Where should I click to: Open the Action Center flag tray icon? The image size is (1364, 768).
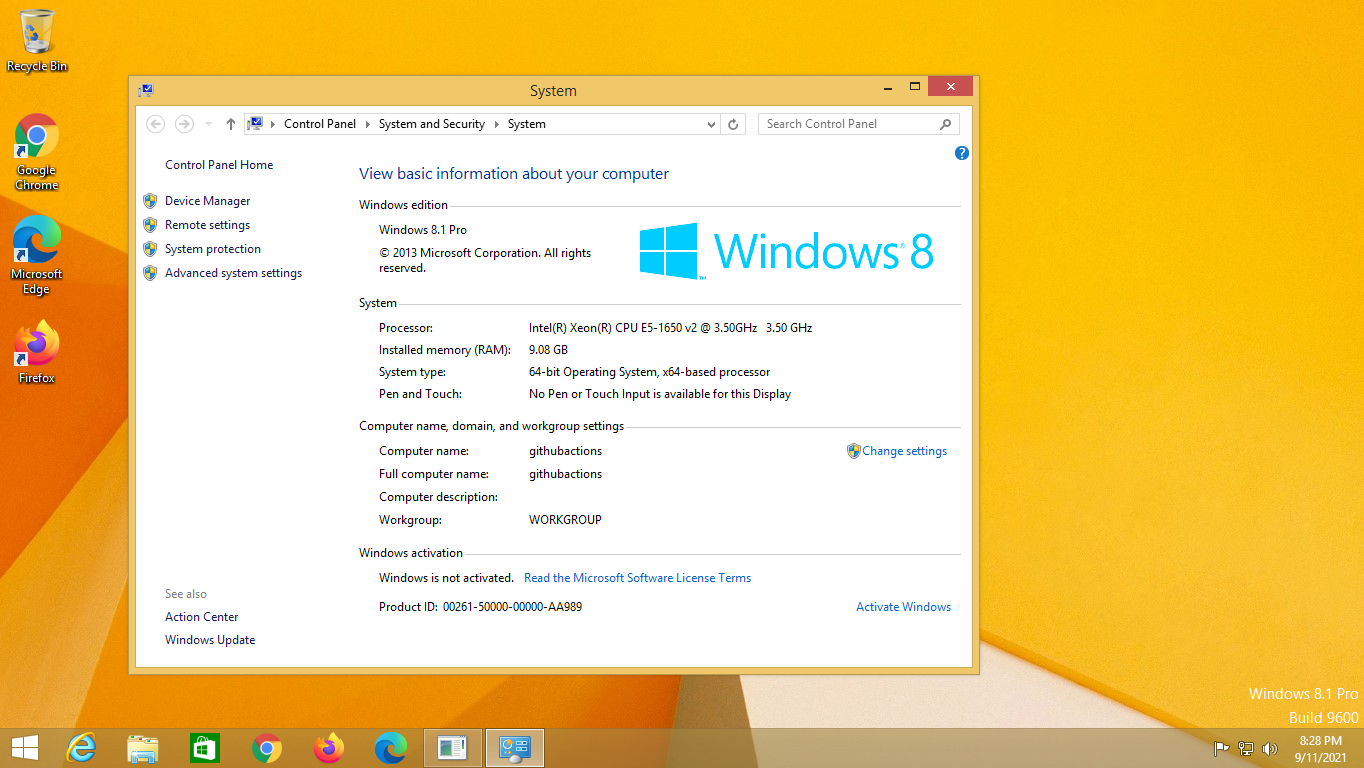point(1221,748)
